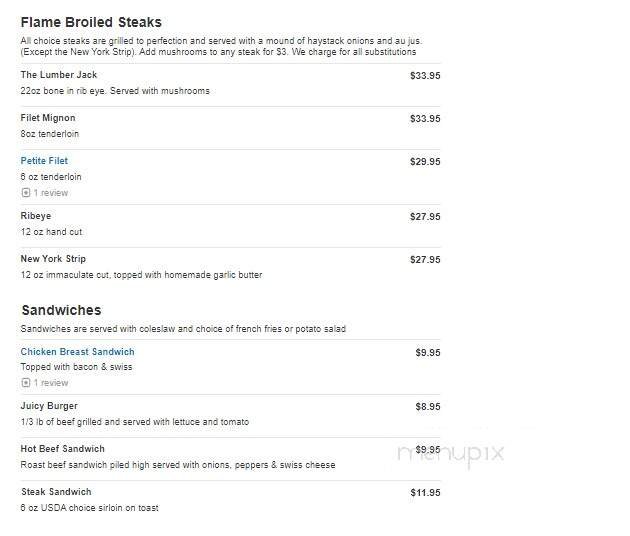Image resolution: width=630 pixels, height=536 pixels.
Task: Click the New York Strip item title
Action: [x=53, y=259]
